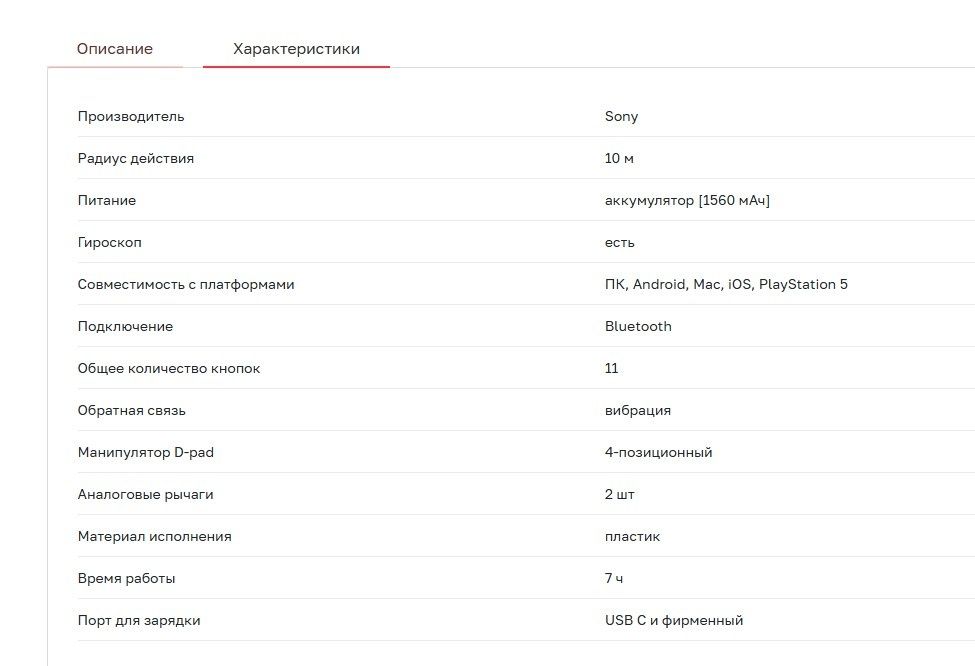Click the Время работы label

pyautogui.click(x=127, y=578)
